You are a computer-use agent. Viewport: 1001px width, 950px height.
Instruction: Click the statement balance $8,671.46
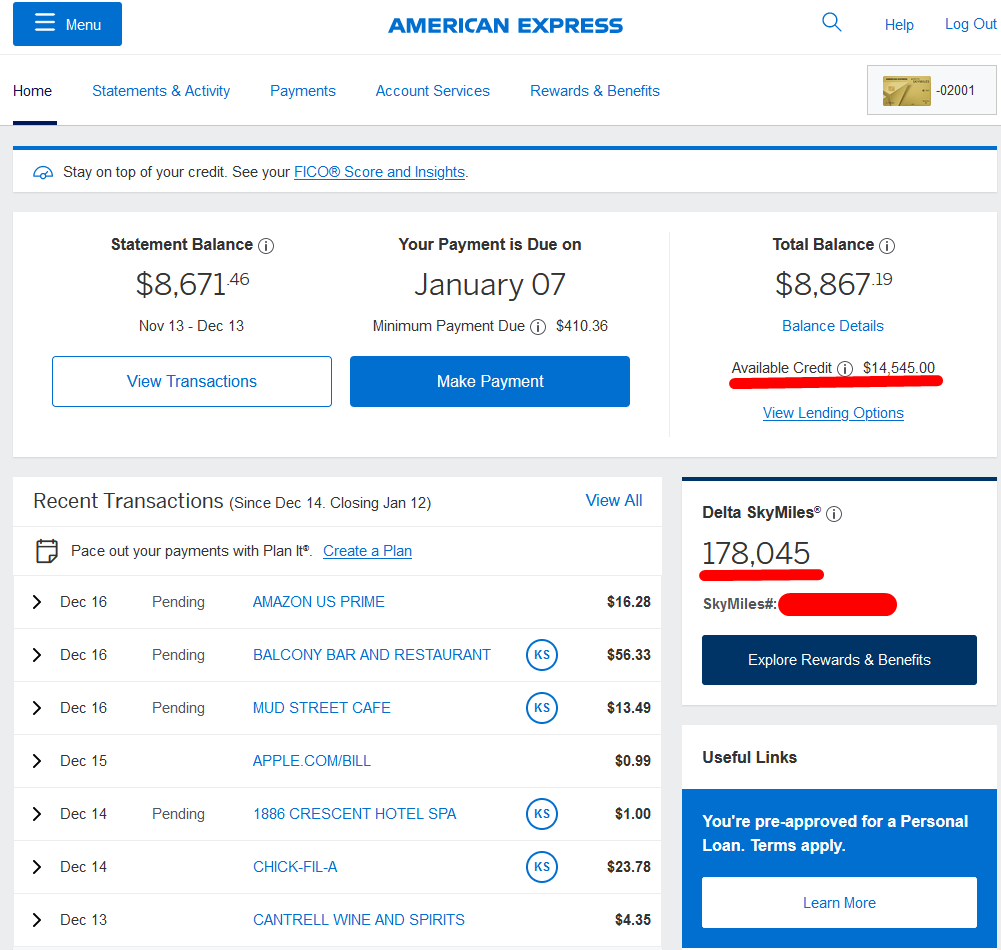click(192, 284)
